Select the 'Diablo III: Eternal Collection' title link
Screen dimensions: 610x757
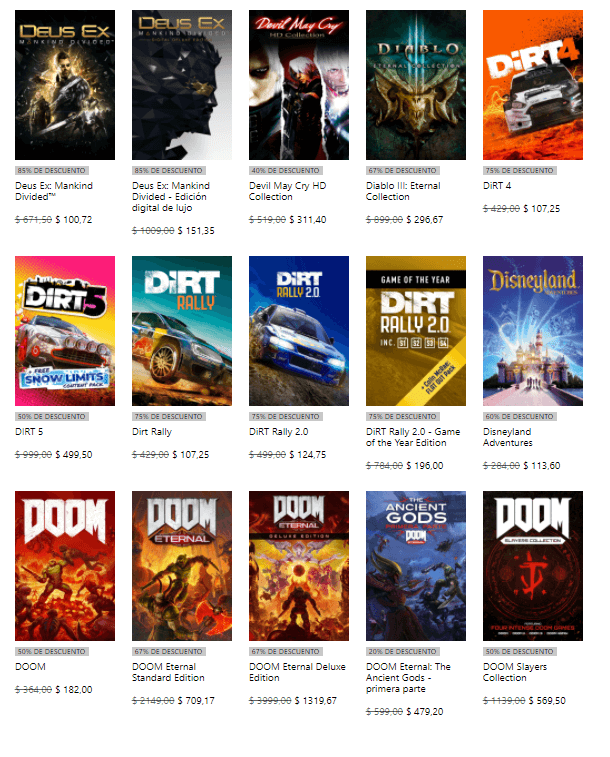(403, 191)
